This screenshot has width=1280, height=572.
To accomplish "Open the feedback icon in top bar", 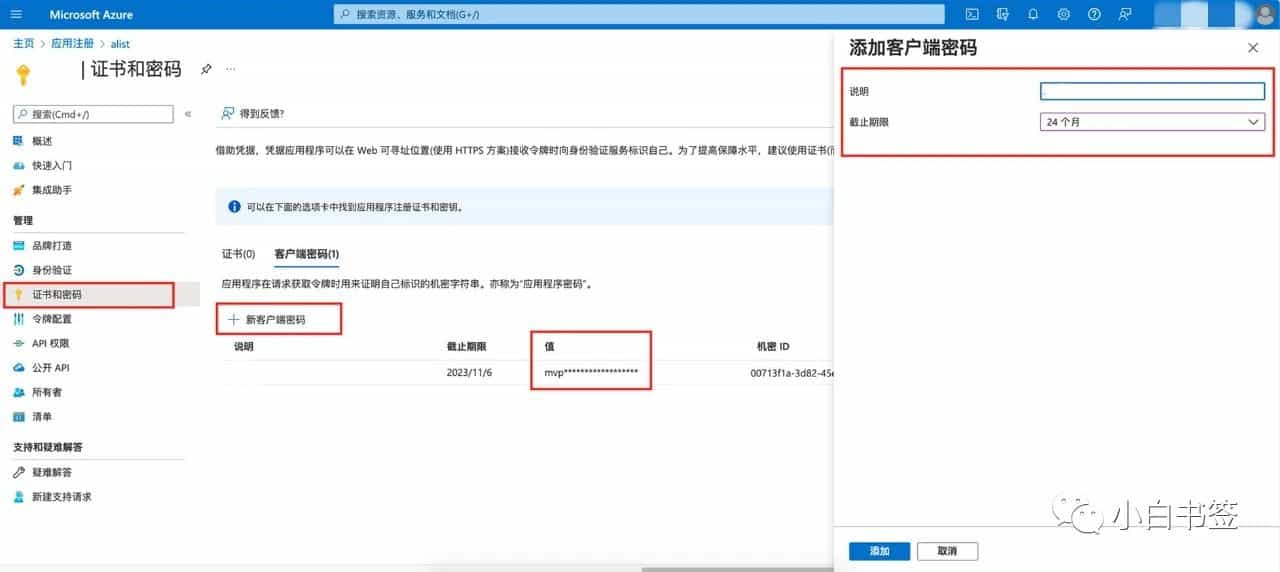I will tap(1125, 14).
